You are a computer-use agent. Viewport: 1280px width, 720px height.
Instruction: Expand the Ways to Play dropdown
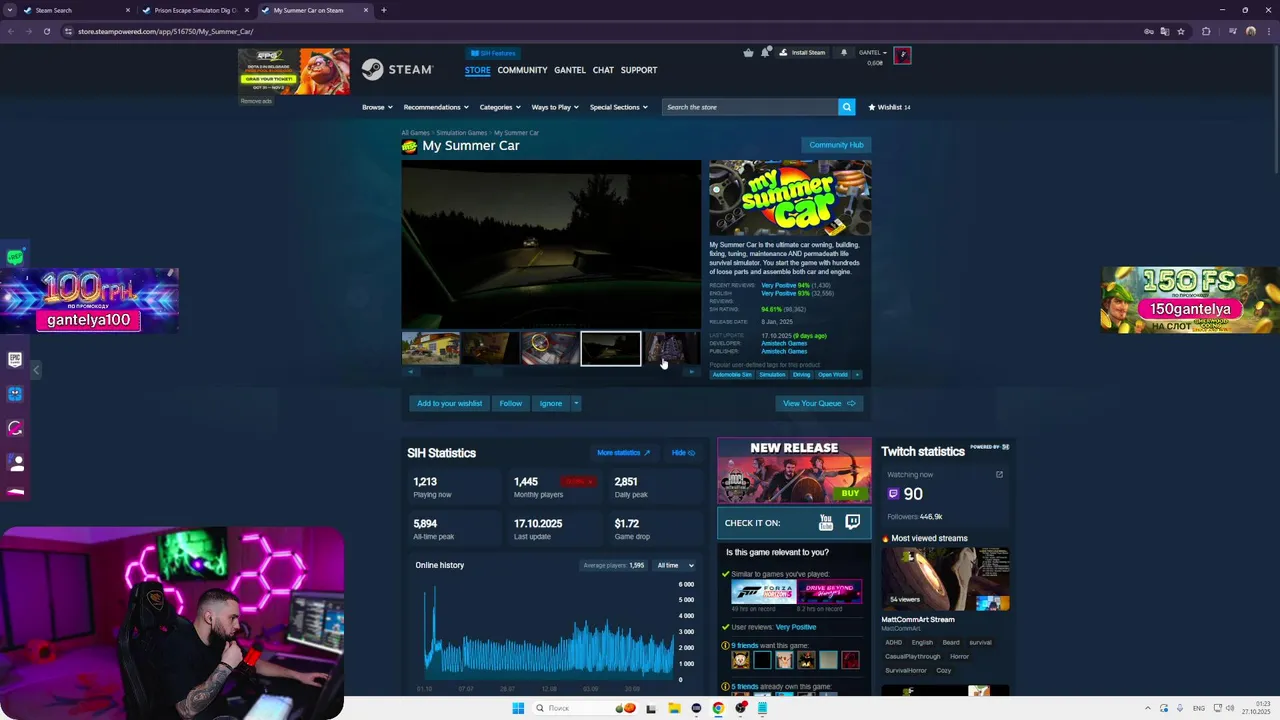point(555,107)
